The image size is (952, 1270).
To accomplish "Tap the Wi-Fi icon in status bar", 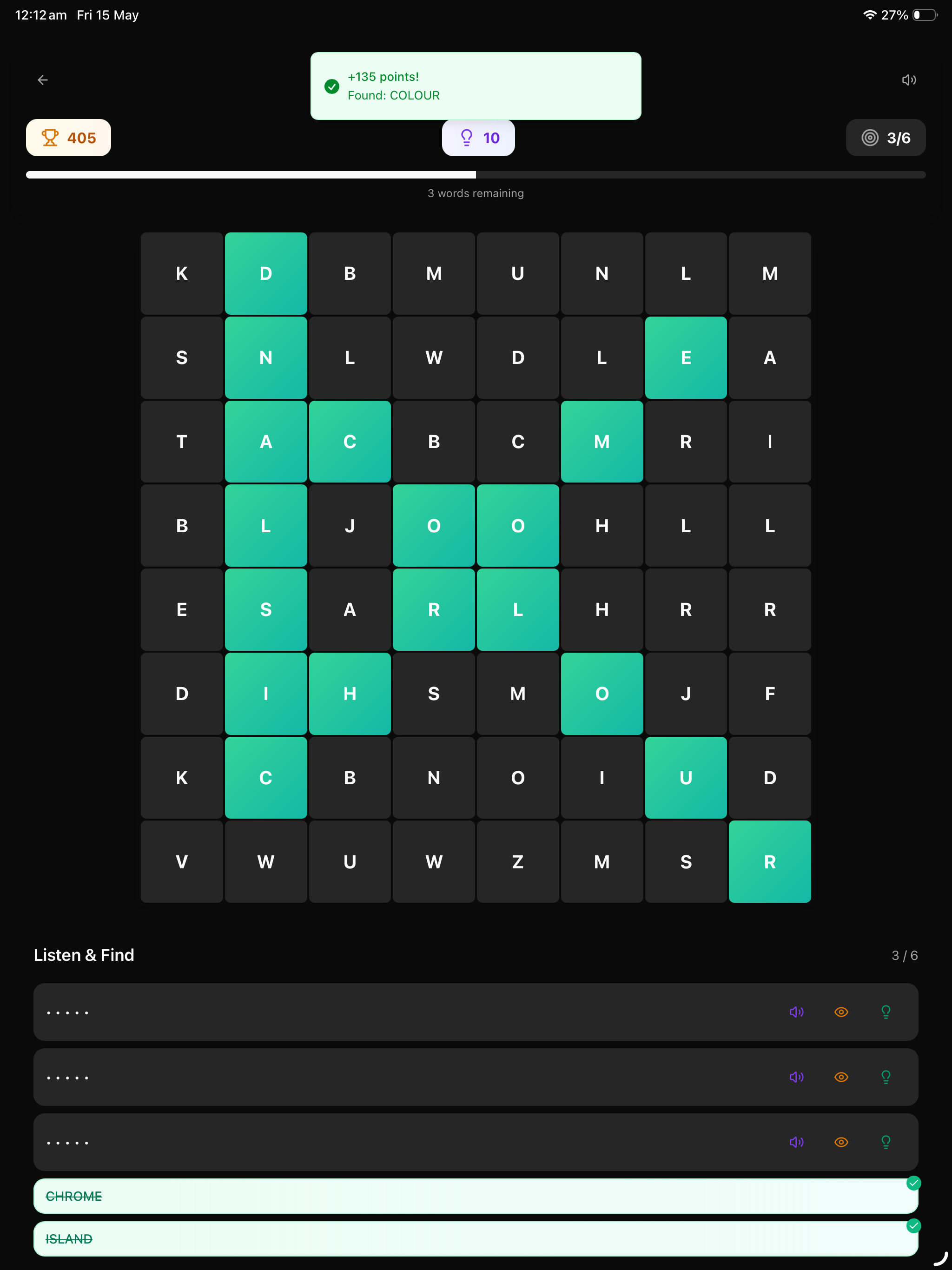I will click(x=870, y=15).
